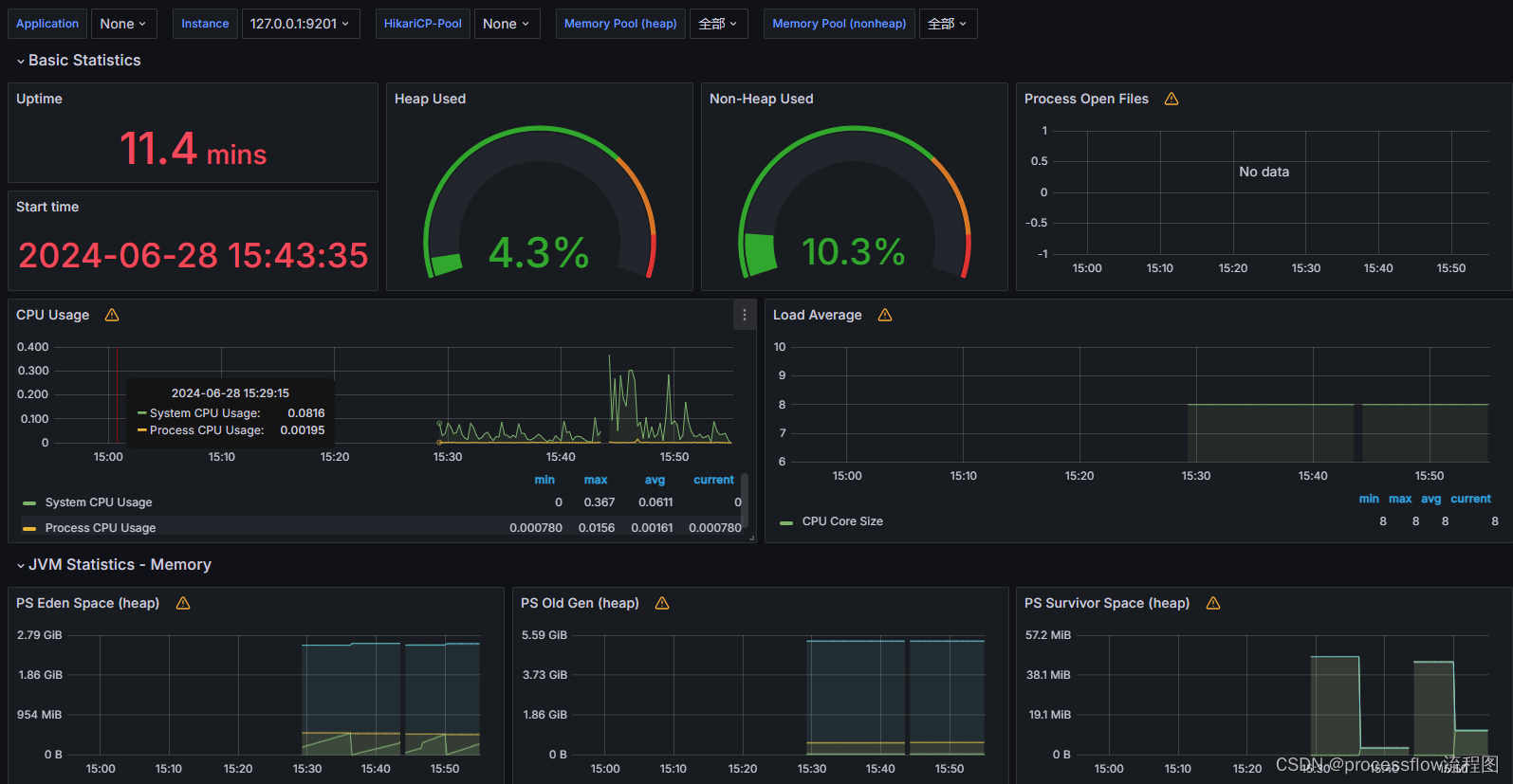The height and width of the screenshot is (784, 1513).
Task: Open the HikariCP-Pool None dropdown
Action: click(507, 24)
